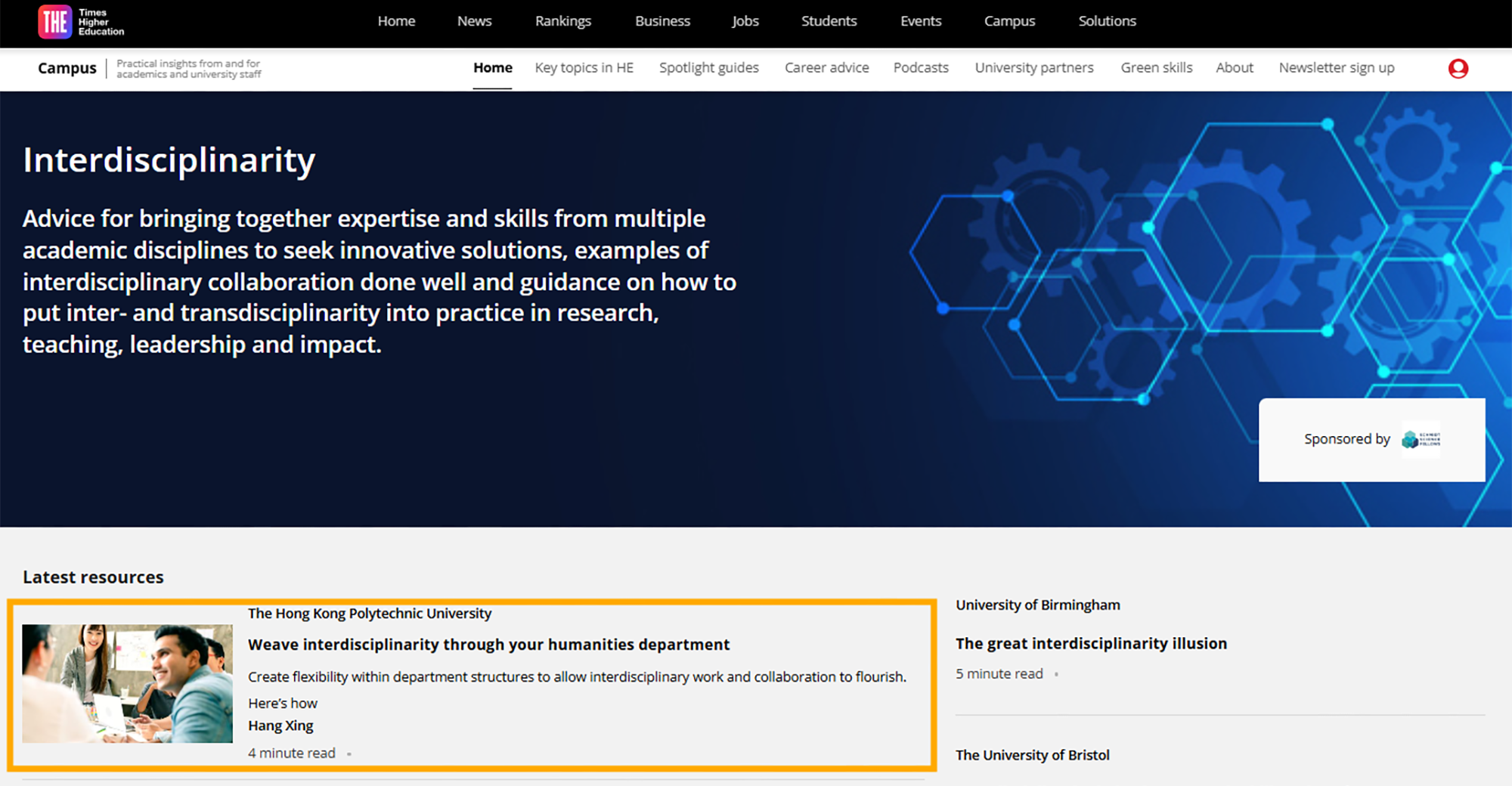Open the News menu in top bar
The width and height of the screenshot is (1512, 786).
point(474,21)
